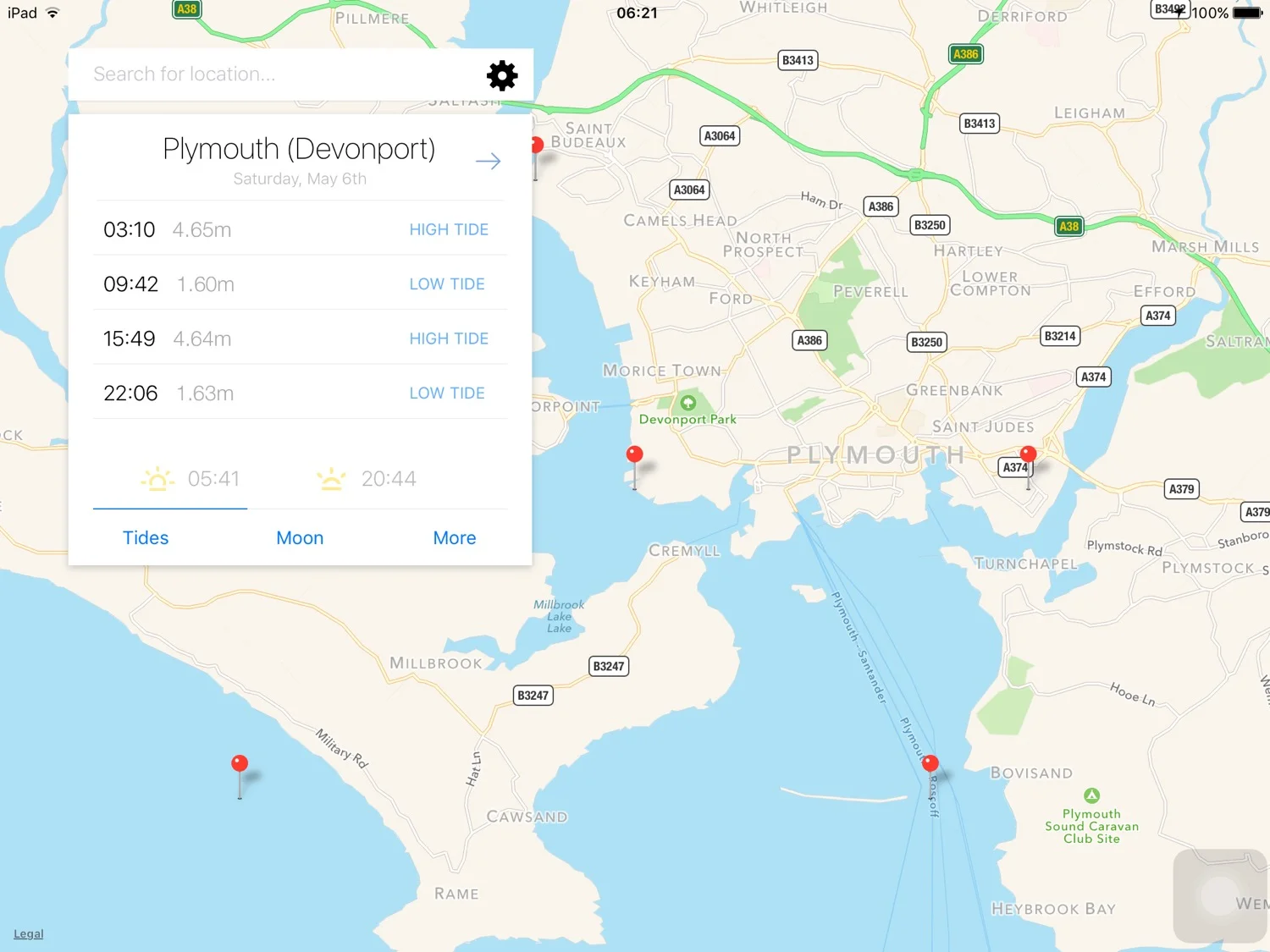
Task: Tap the Heybrook Bay map label
Action: (x=1053, y=909)
